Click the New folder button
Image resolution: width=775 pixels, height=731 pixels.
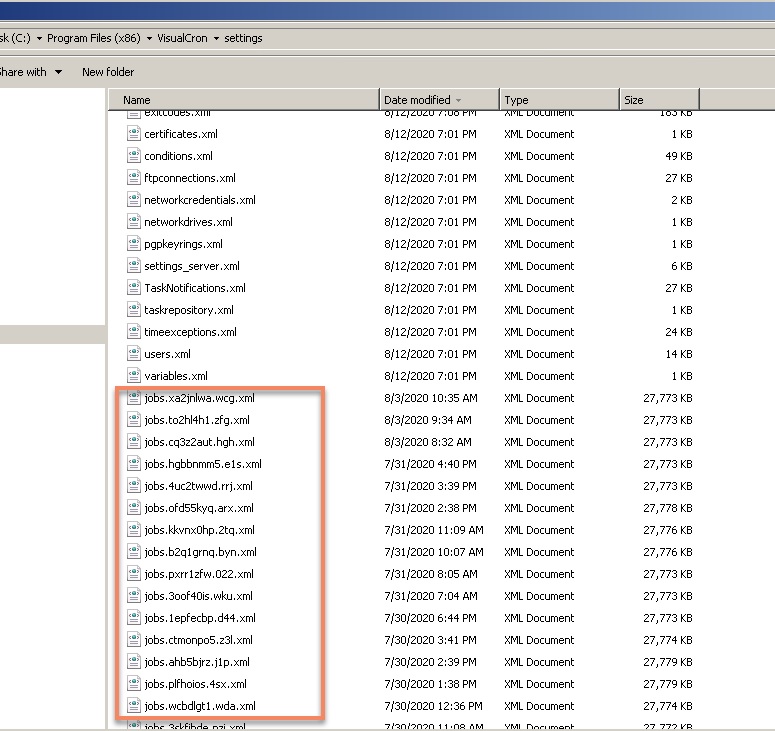coord(108,72)
